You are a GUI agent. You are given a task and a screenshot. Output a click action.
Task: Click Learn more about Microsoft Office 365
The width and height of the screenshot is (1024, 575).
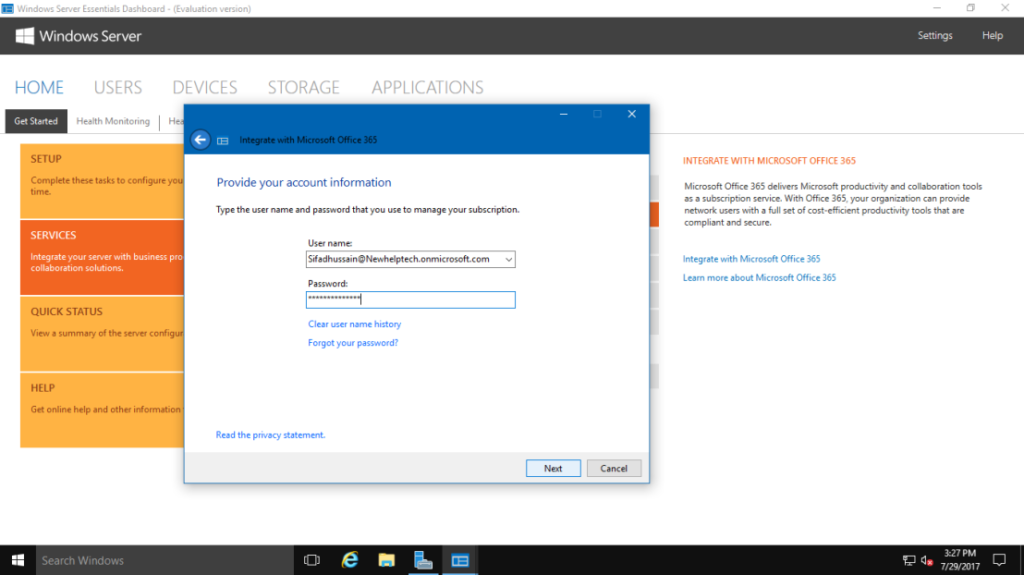[x=760, y=277]
